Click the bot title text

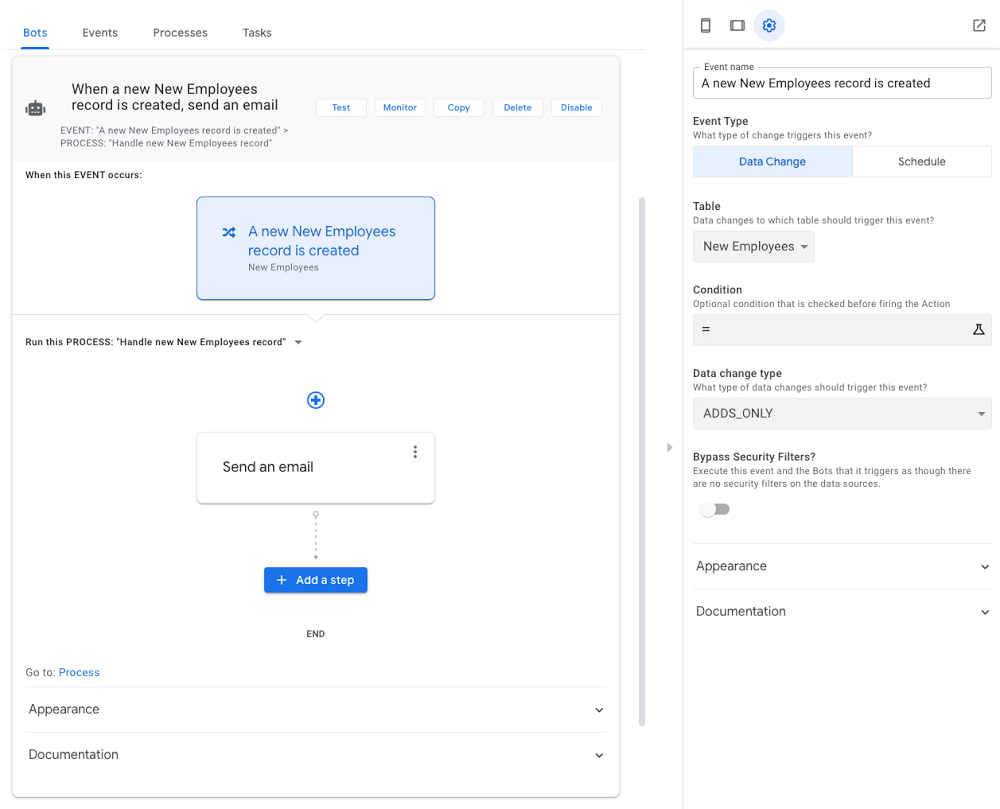[175, 97]
